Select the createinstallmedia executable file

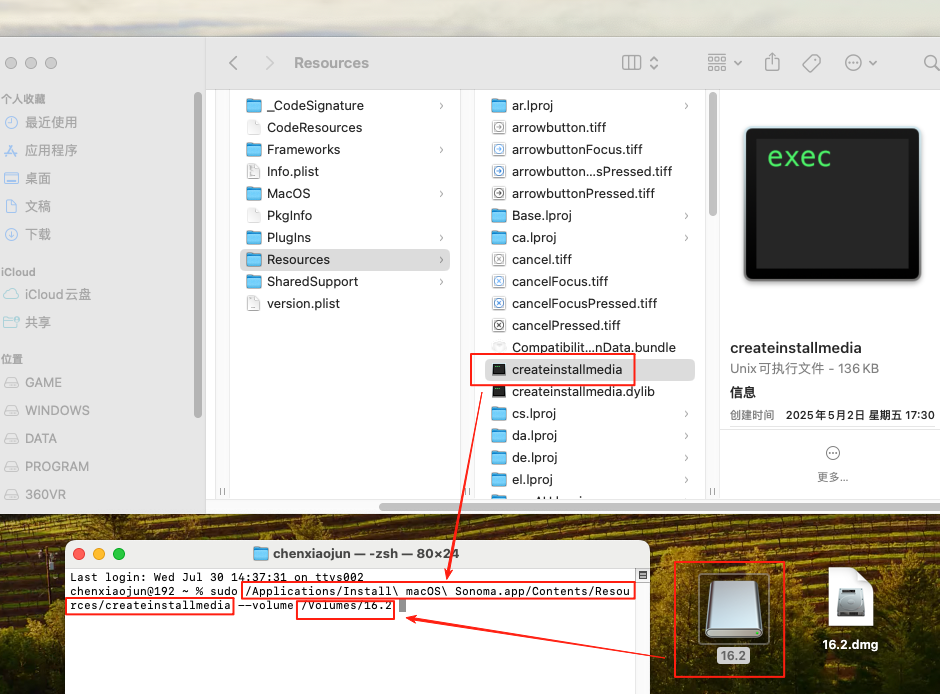[566, 370]
